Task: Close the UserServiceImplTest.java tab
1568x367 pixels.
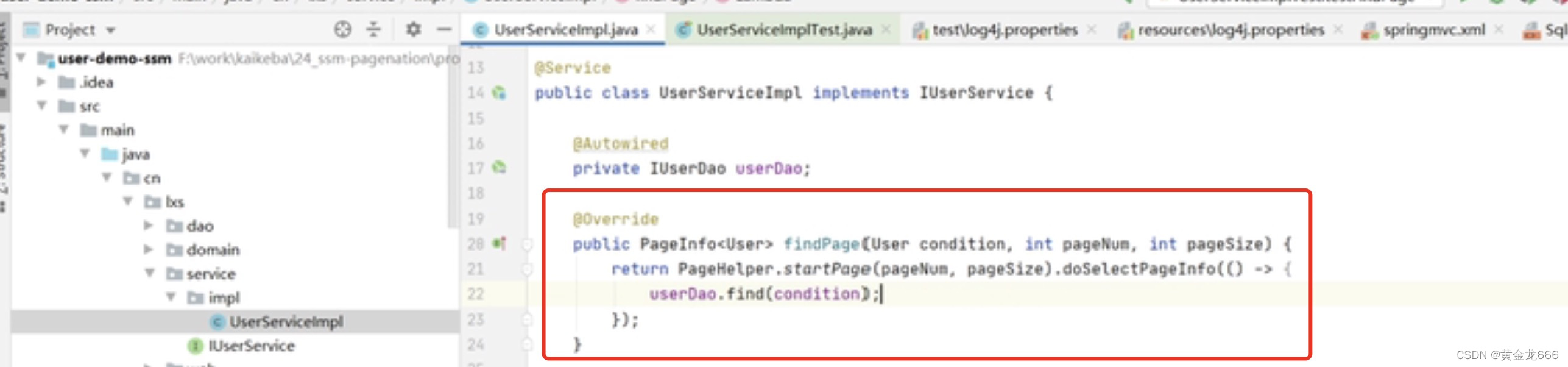Action: [x=886, y=29]
